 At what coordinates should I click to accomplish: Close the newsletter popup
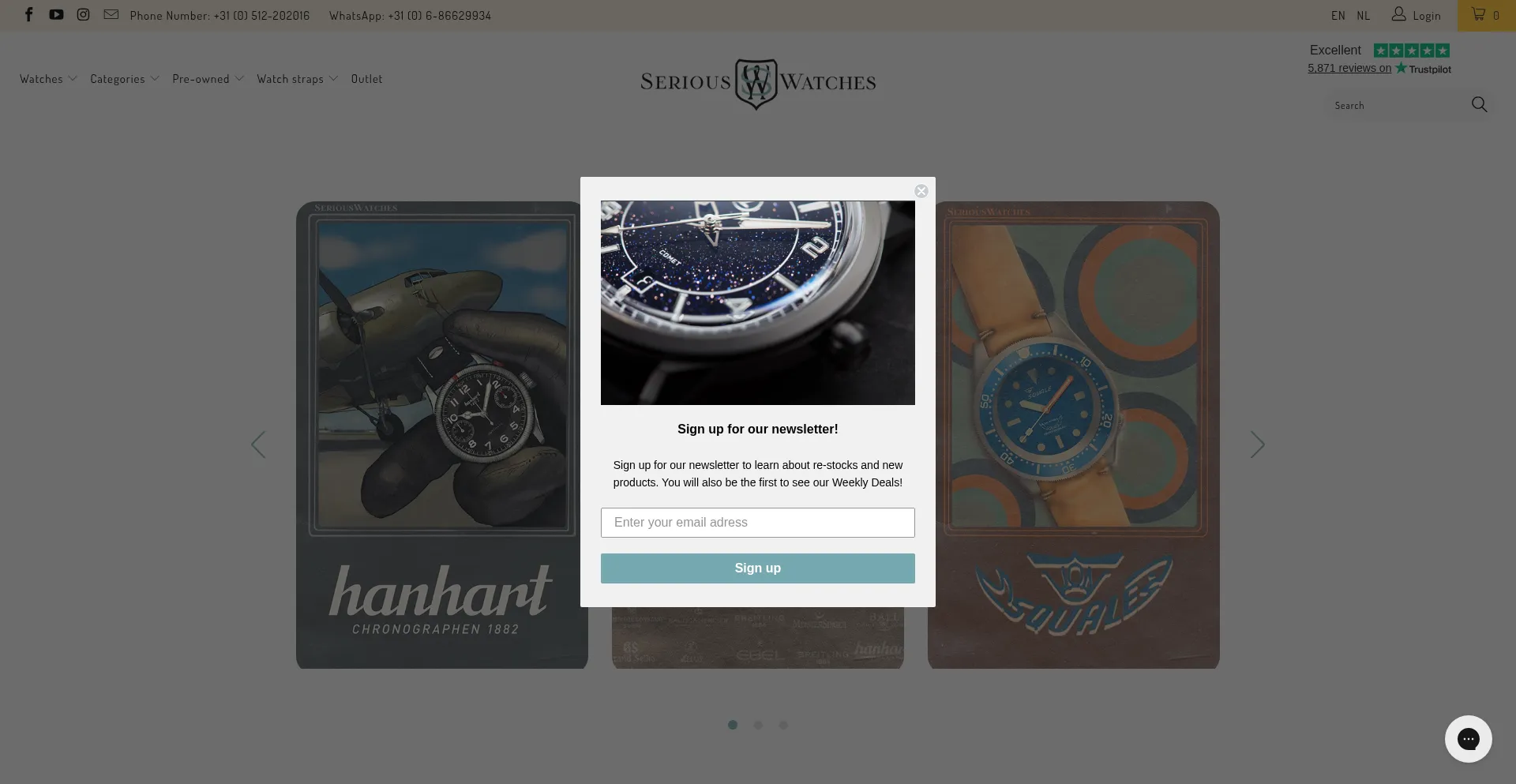[921, 191]
